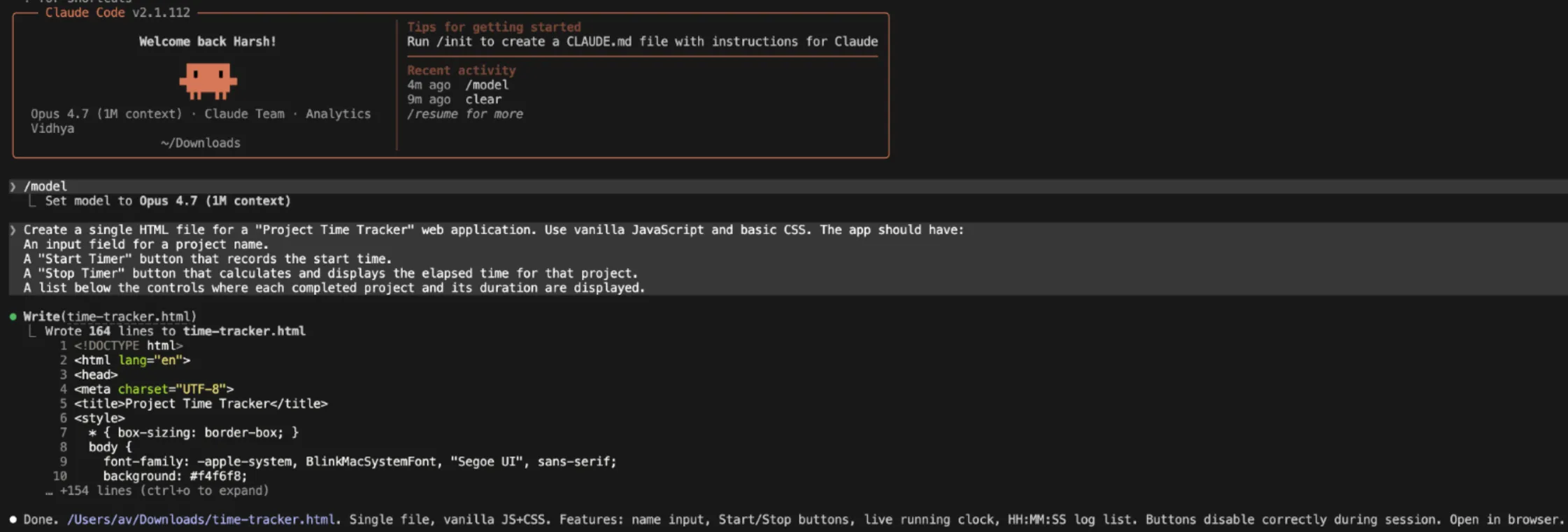This screenshot has width=1568, height=532.
Task: Select the /model entry from 4m ago
Action: 487,85
